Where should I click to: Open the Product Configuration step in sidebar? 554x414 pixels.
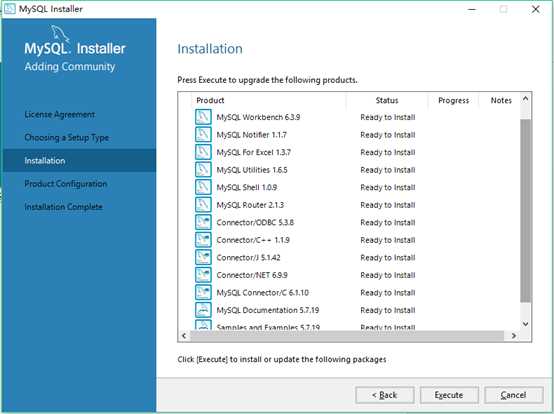pos(66,184)
